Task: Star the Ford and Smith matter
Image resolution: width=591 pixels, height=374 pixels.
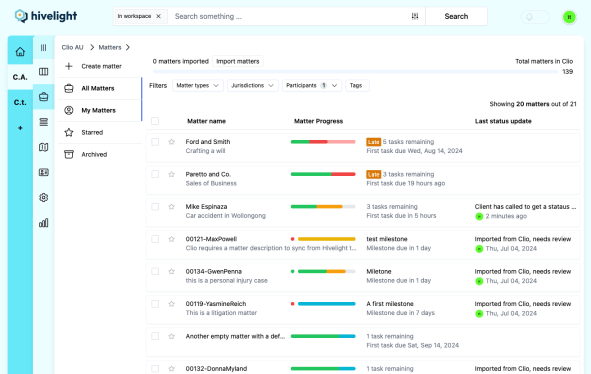Action: (x=171, y=142)
